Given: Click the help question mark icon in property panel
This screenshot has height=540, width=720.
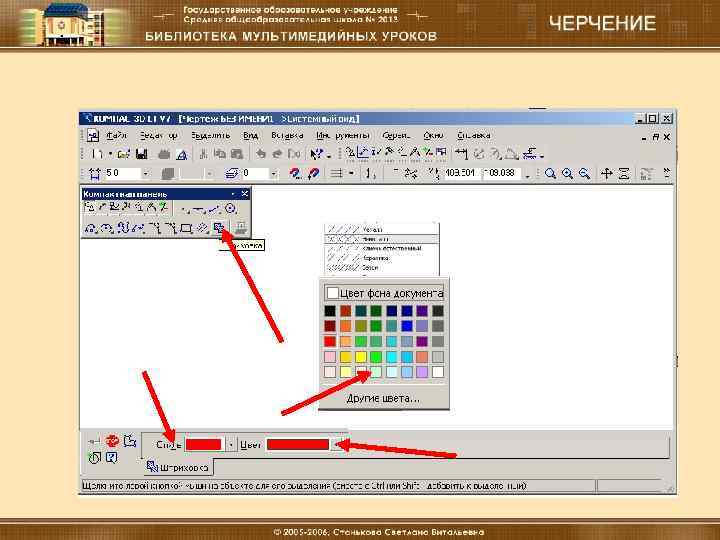Looking at the screenshot, I should 112,457.
